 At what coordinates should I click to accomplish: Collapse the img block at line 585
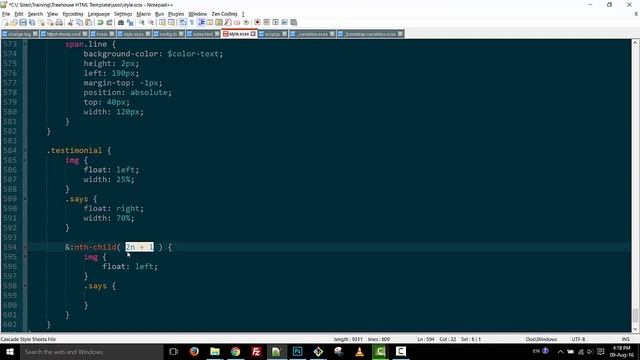coord(25,160)
